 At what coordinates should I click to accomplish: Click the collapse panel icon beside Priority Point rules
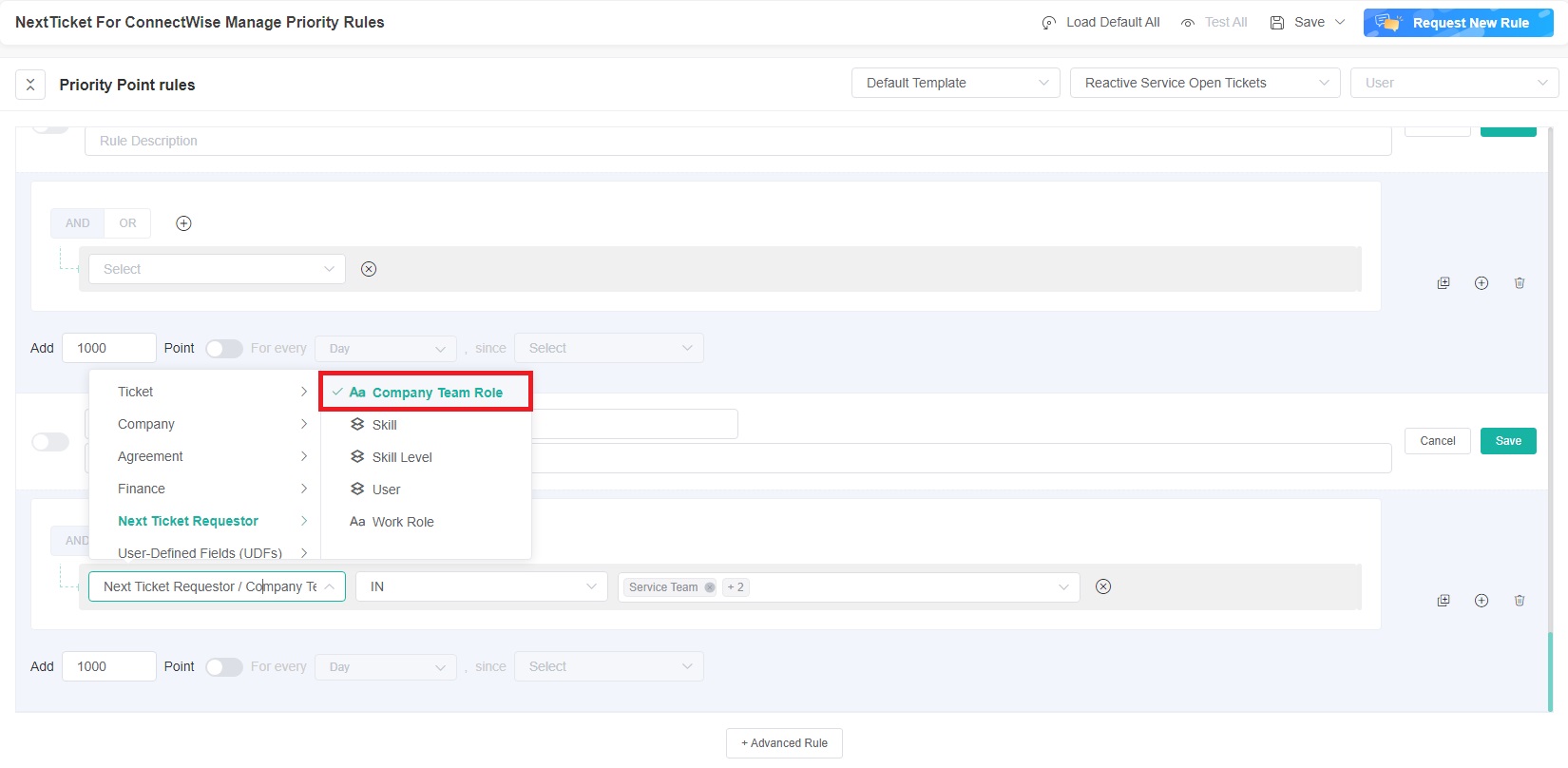[30, 85]
